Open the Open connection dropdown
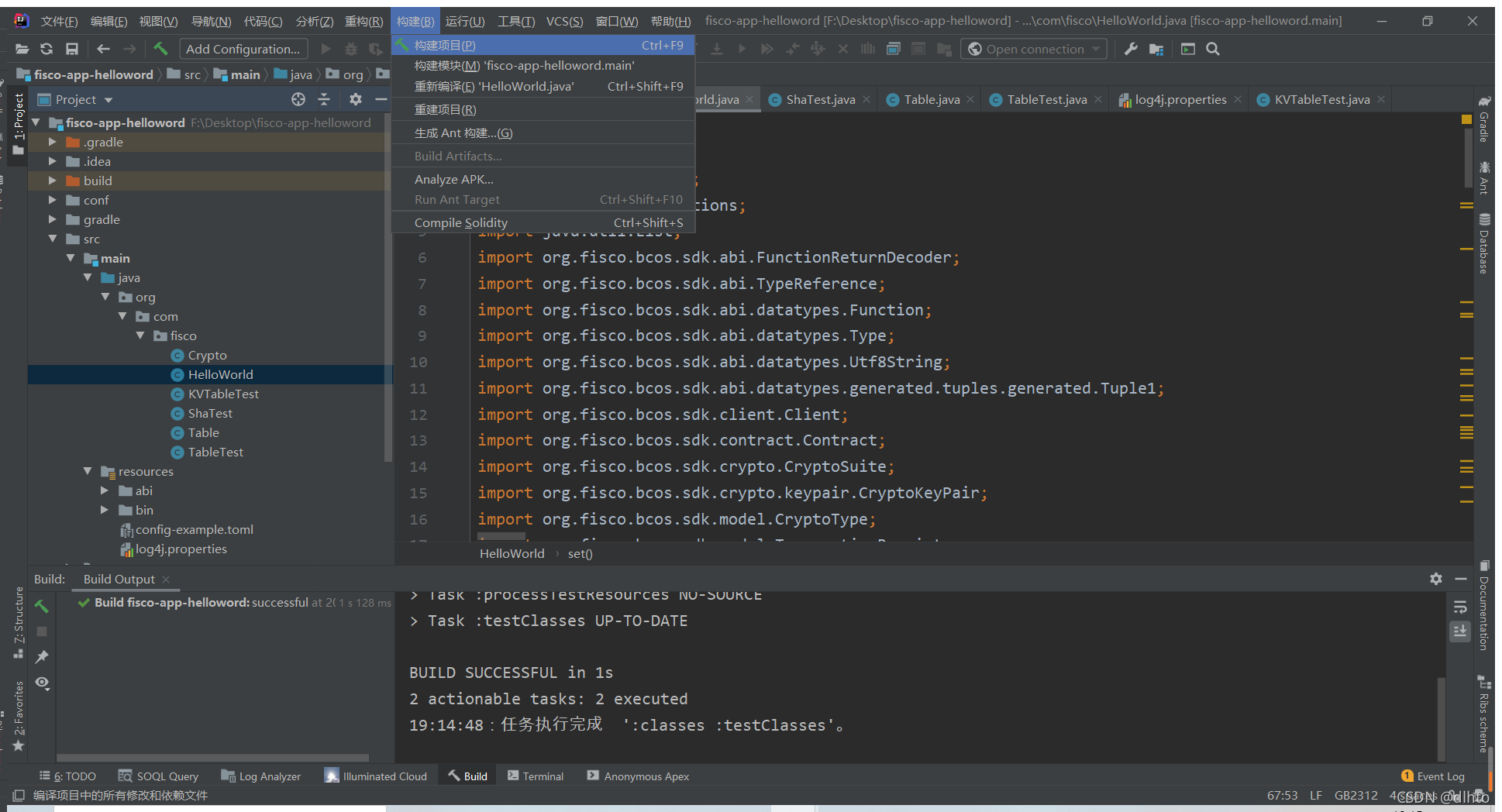Image resolution: width=1502 pixels, height=812 pixels. pyautogui.click(x=1034, y=49)
